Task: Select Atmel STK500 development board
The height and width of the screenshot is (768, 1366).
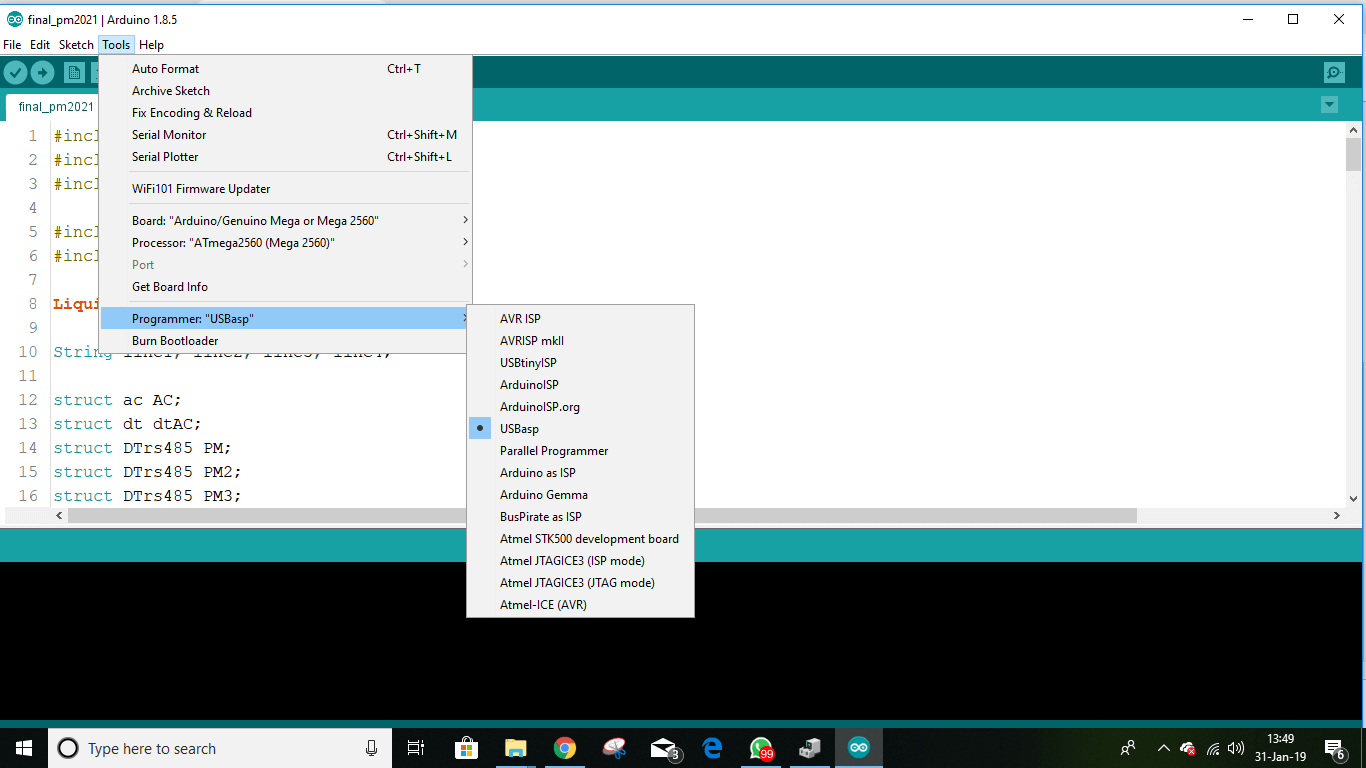Action: [580, 539]
